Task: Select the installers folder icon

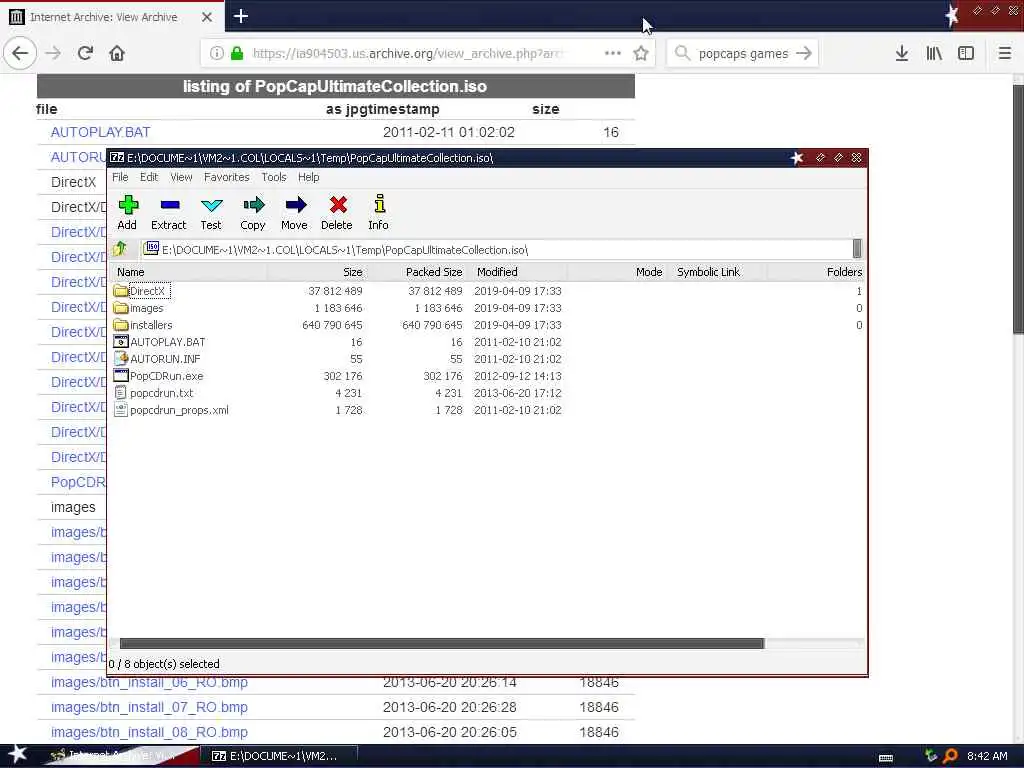Action: click(121, 325)
